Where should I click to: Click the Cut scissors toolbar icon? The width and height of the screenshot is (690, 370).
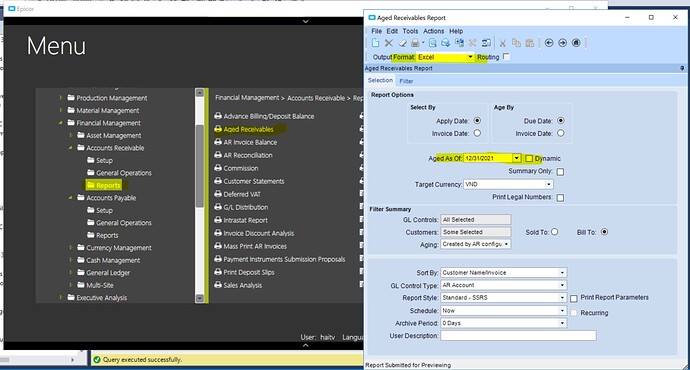point(503,43)
